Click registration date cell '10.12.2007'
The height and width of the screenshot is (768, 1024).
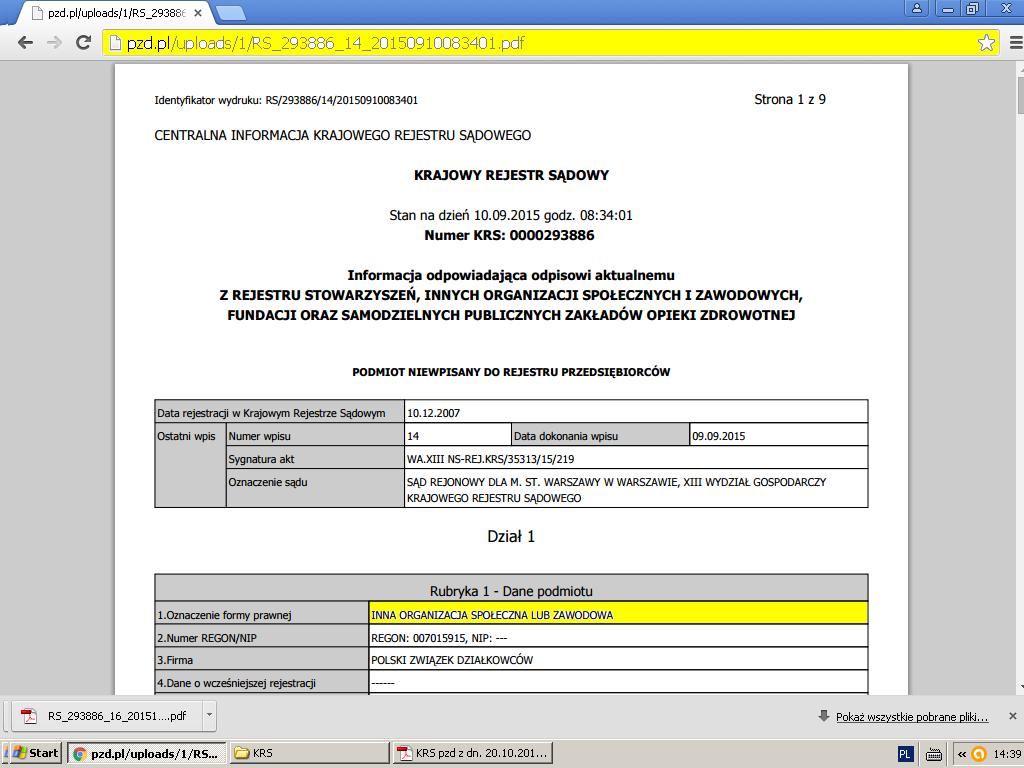tap(636, 413)
